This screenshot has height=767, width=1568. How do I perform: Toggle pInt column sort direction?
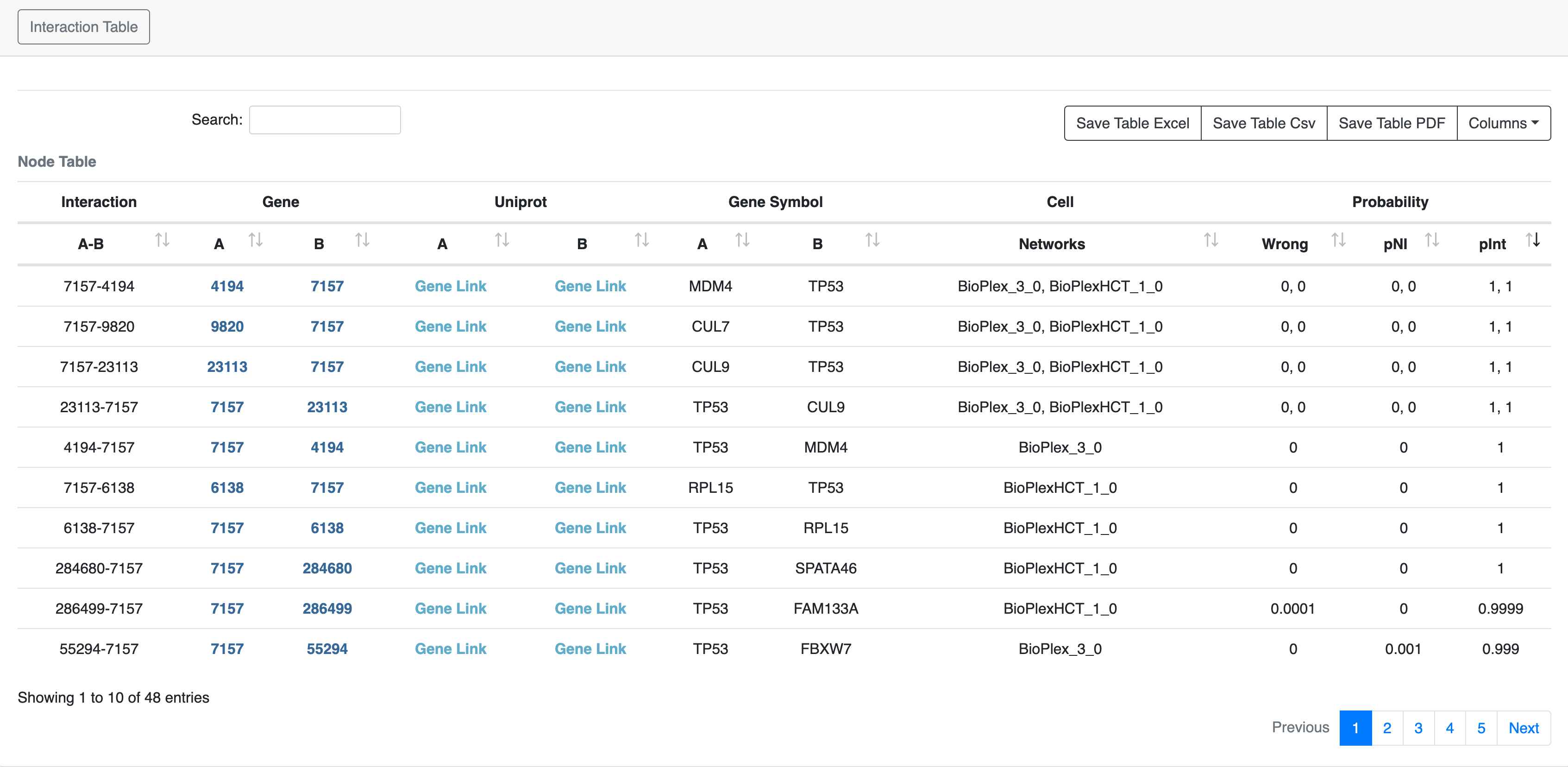[x=1533, y=240]
